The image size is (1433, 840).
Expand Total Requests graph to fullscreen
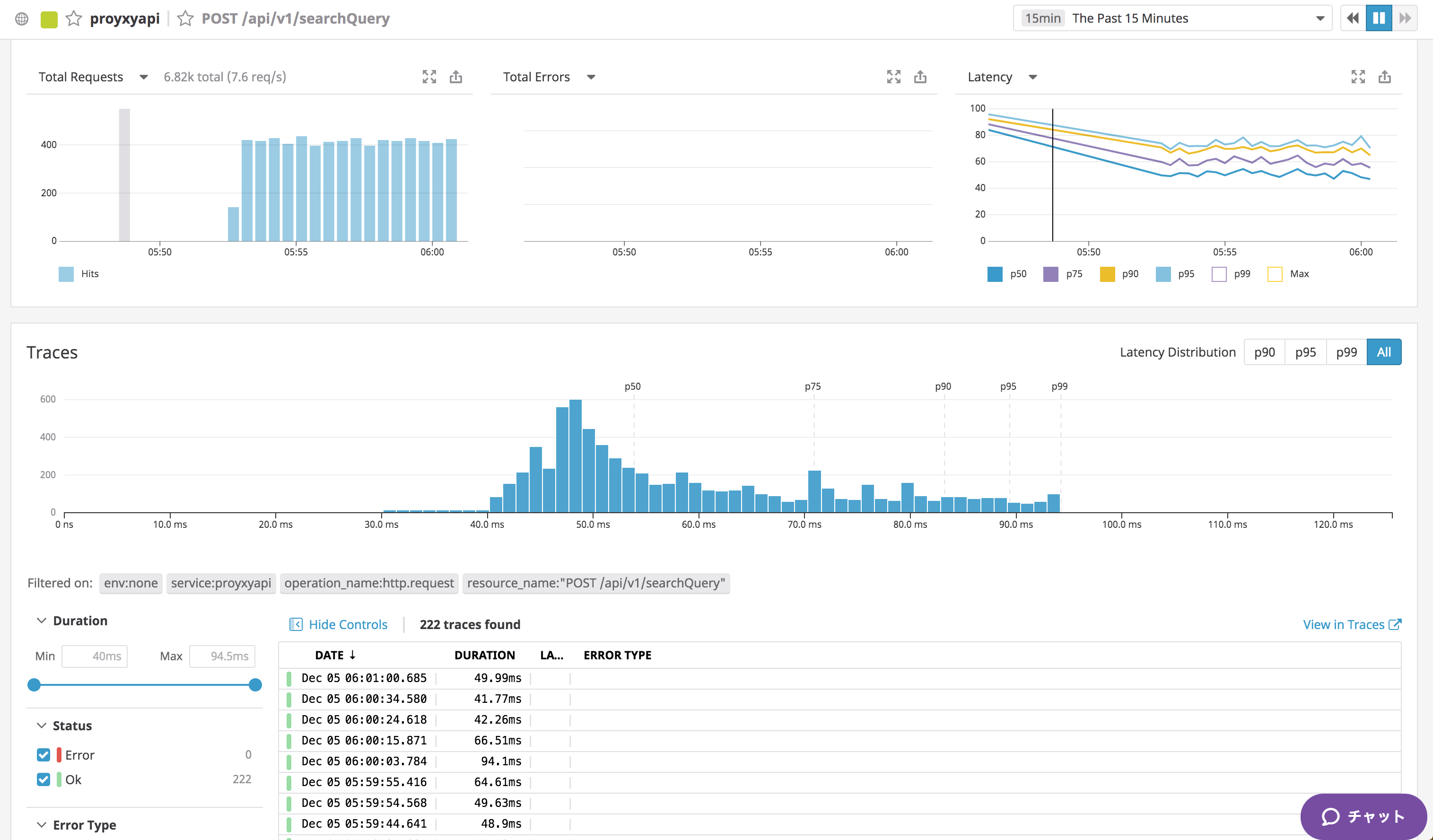[x=429, y=77]
